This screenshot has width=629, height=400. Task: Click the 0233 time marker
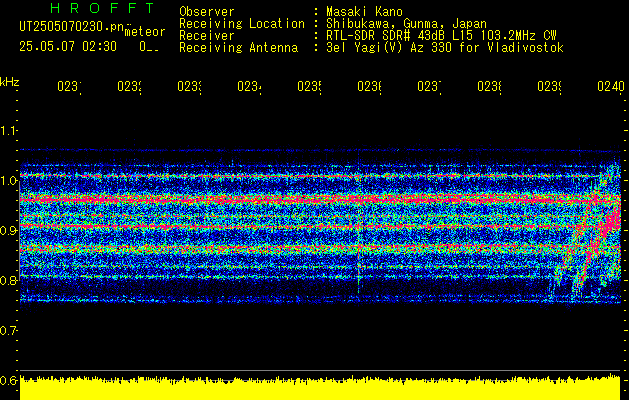(189, 86)
